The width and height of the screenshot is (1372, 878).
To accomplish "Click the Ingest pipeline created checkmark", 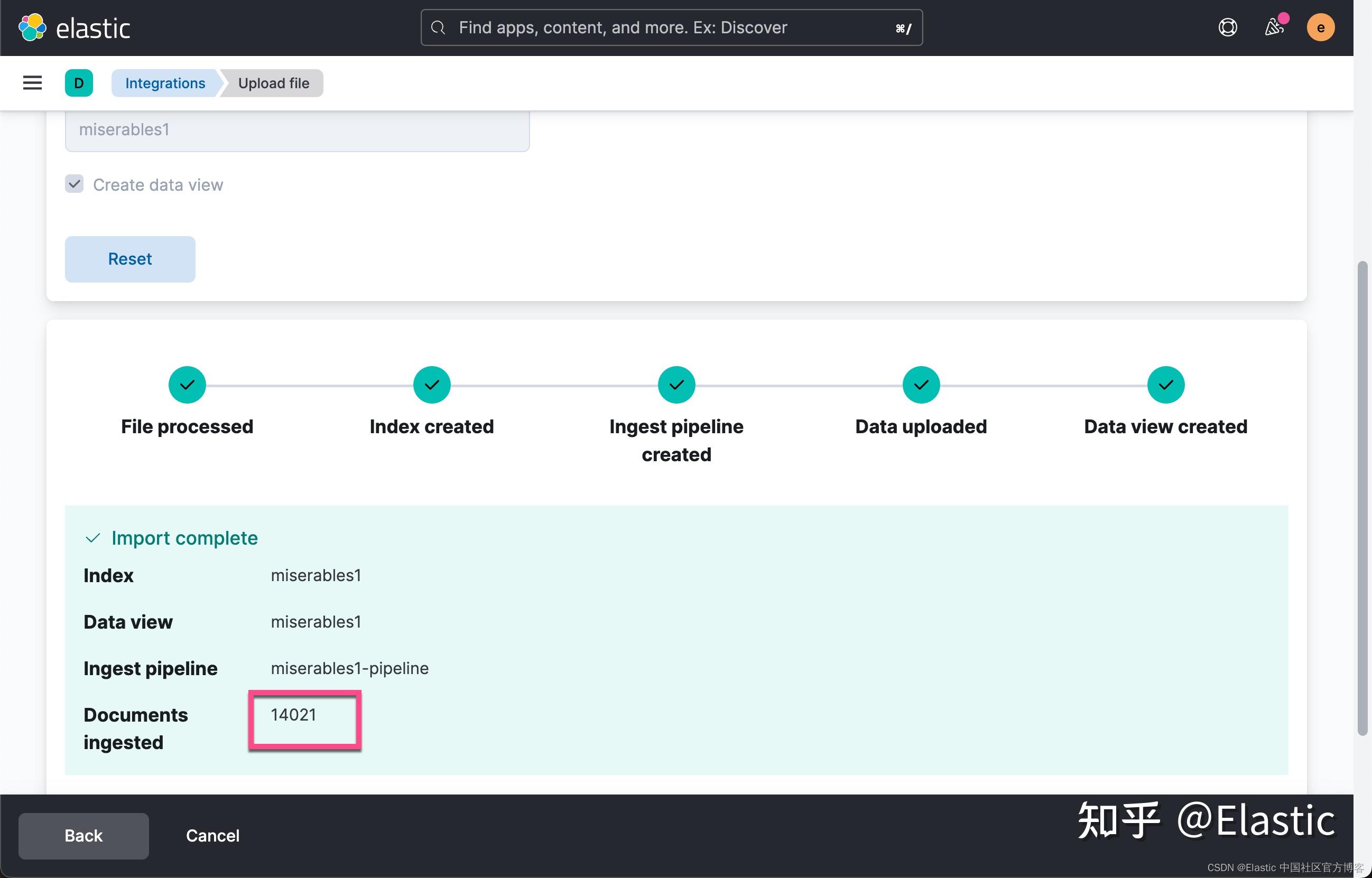I will click(676, 384).
